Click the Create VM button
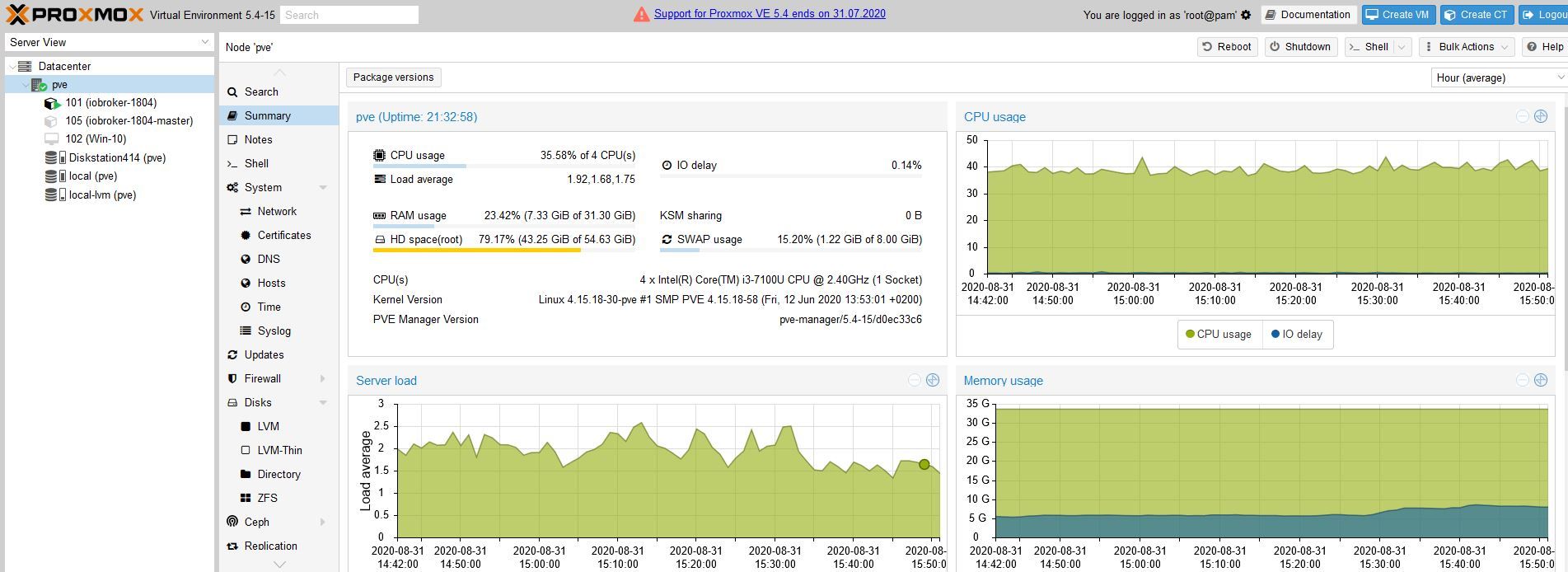The height and width of the screenshot is (572, 1568). tap(1398, 15)
